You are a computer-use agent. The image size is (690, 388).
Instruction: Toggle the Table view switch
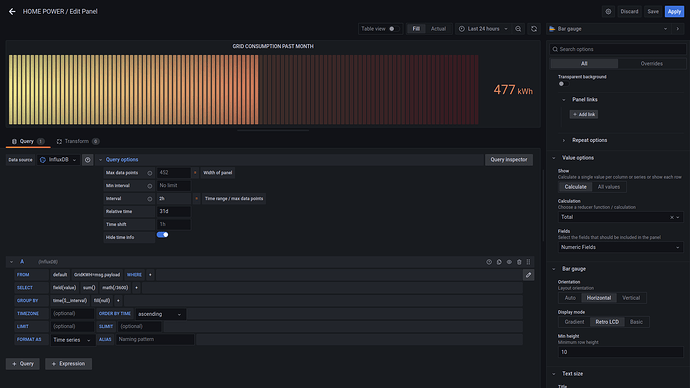[x=394, y=29]
